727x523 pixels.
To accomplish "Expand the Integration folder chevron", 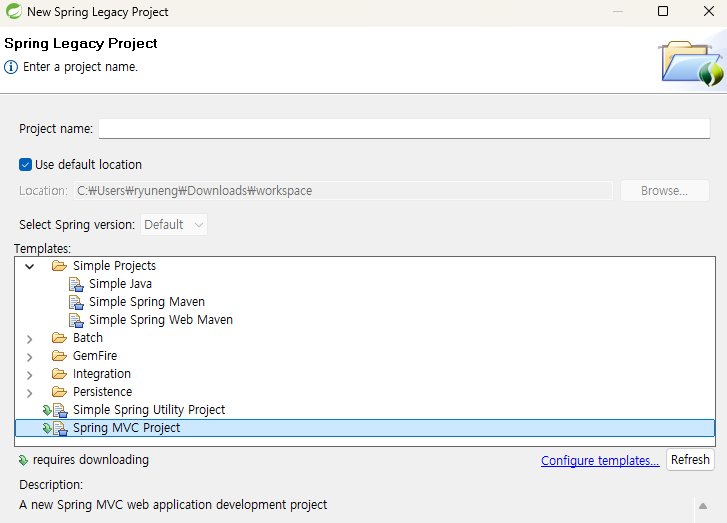I will (30, 375).
